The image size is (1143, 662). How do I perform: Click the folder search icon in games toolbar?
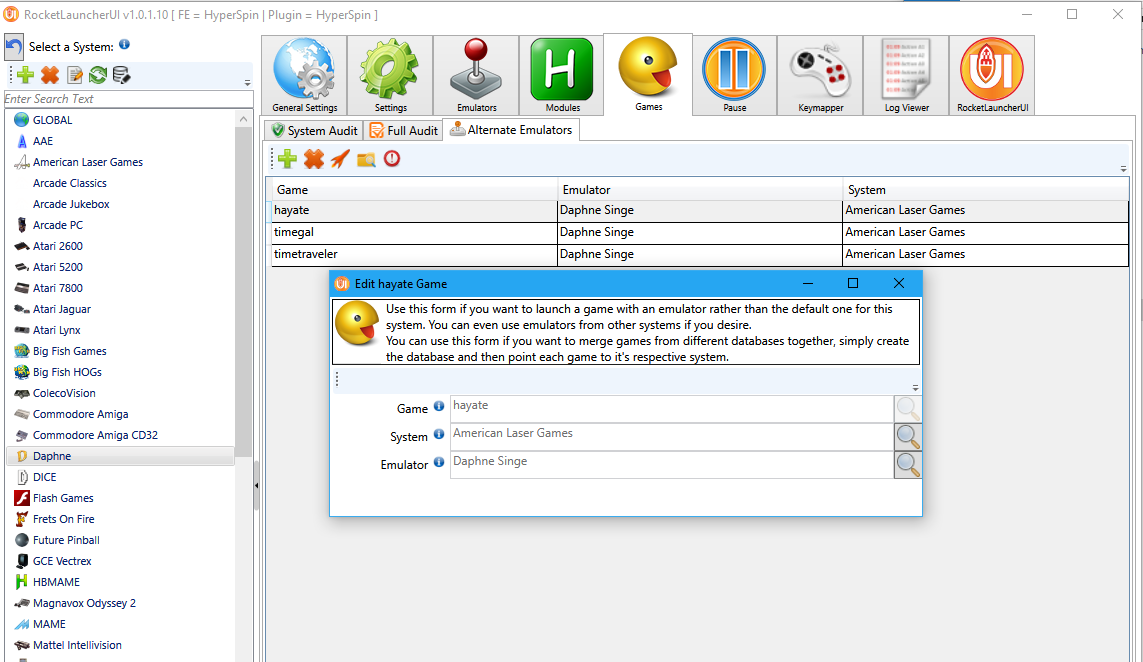click(x=366, y=159)
